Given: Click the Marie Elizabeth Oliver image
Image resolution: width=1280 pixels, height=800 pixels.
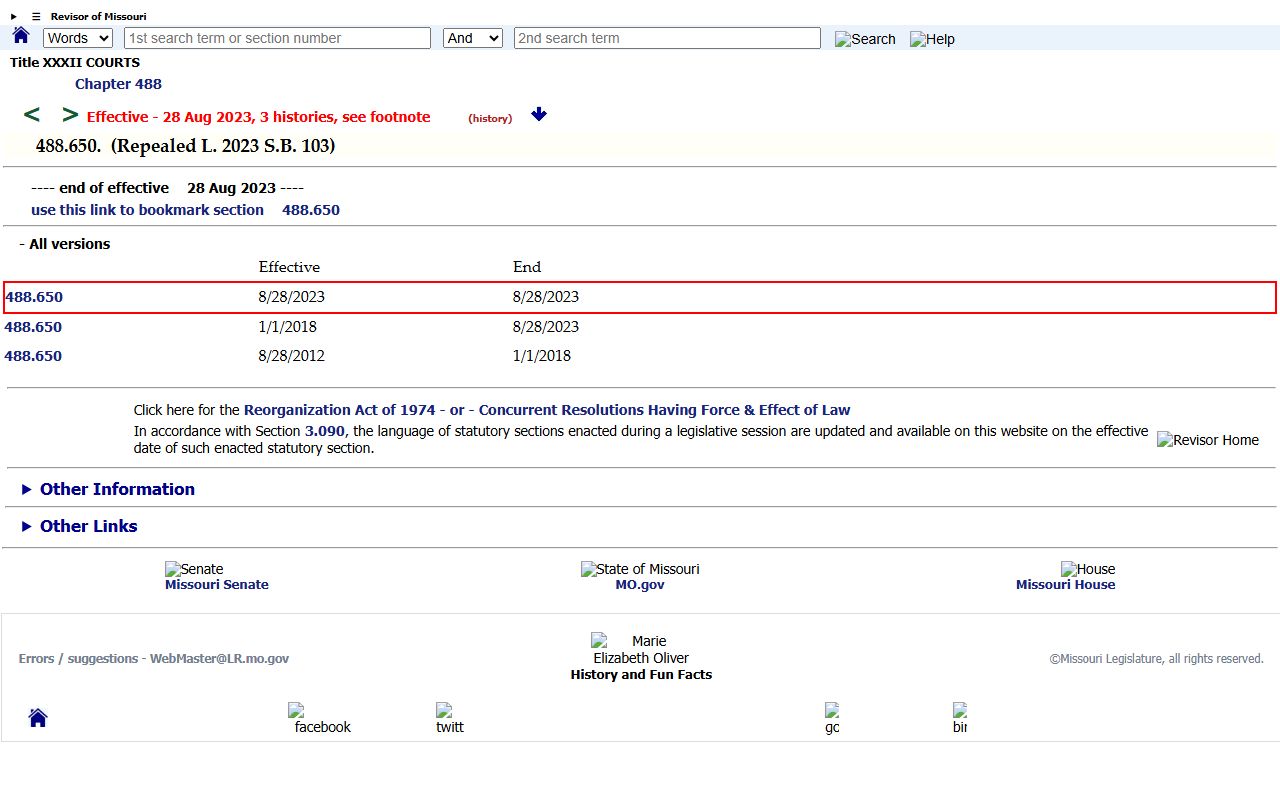Looking at the screenshot, I should (641, 649).
